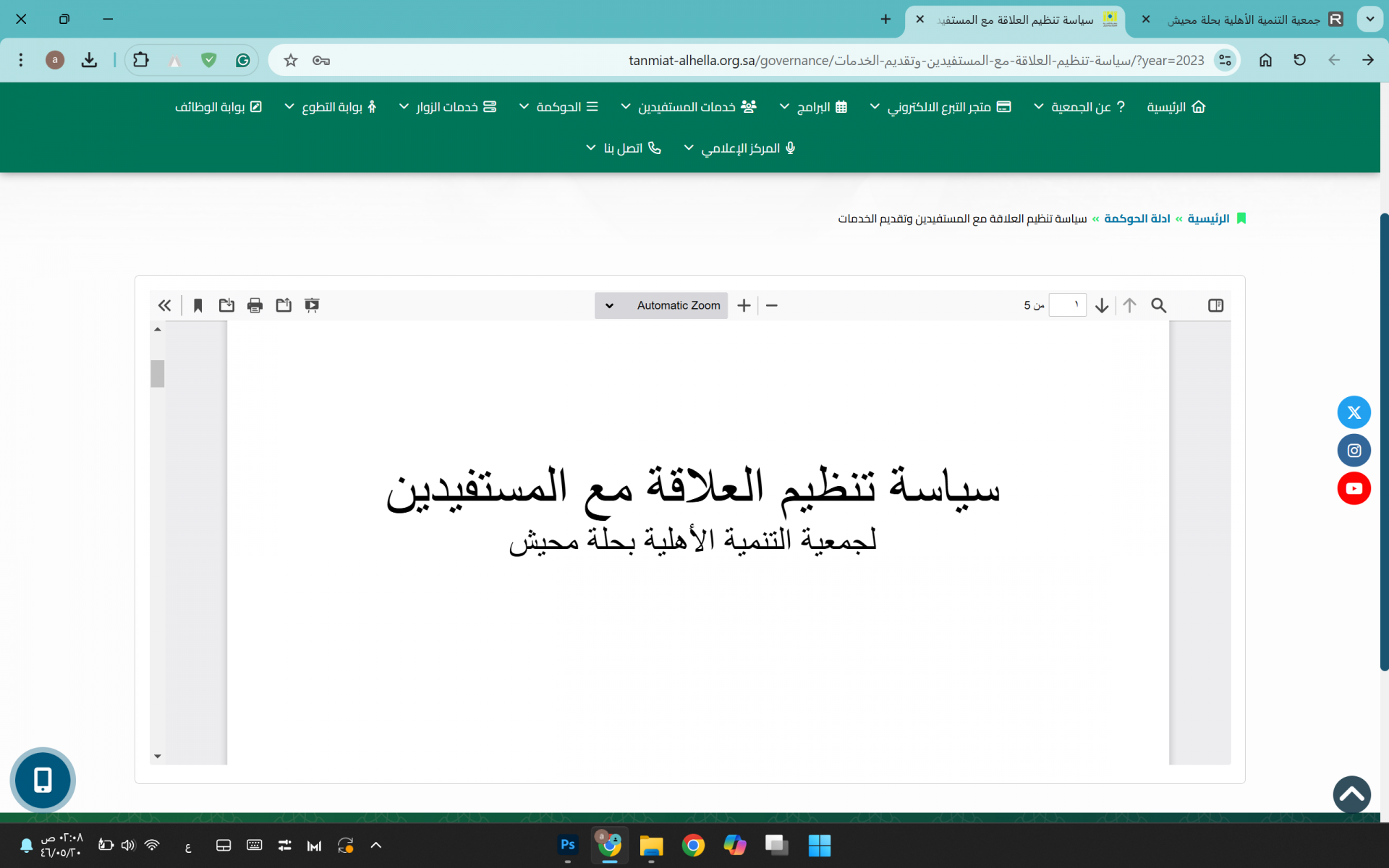The width and height of the screenshot is (1389, 868).
Task: Open the PDF find search icon
Action: point(1159,305)
